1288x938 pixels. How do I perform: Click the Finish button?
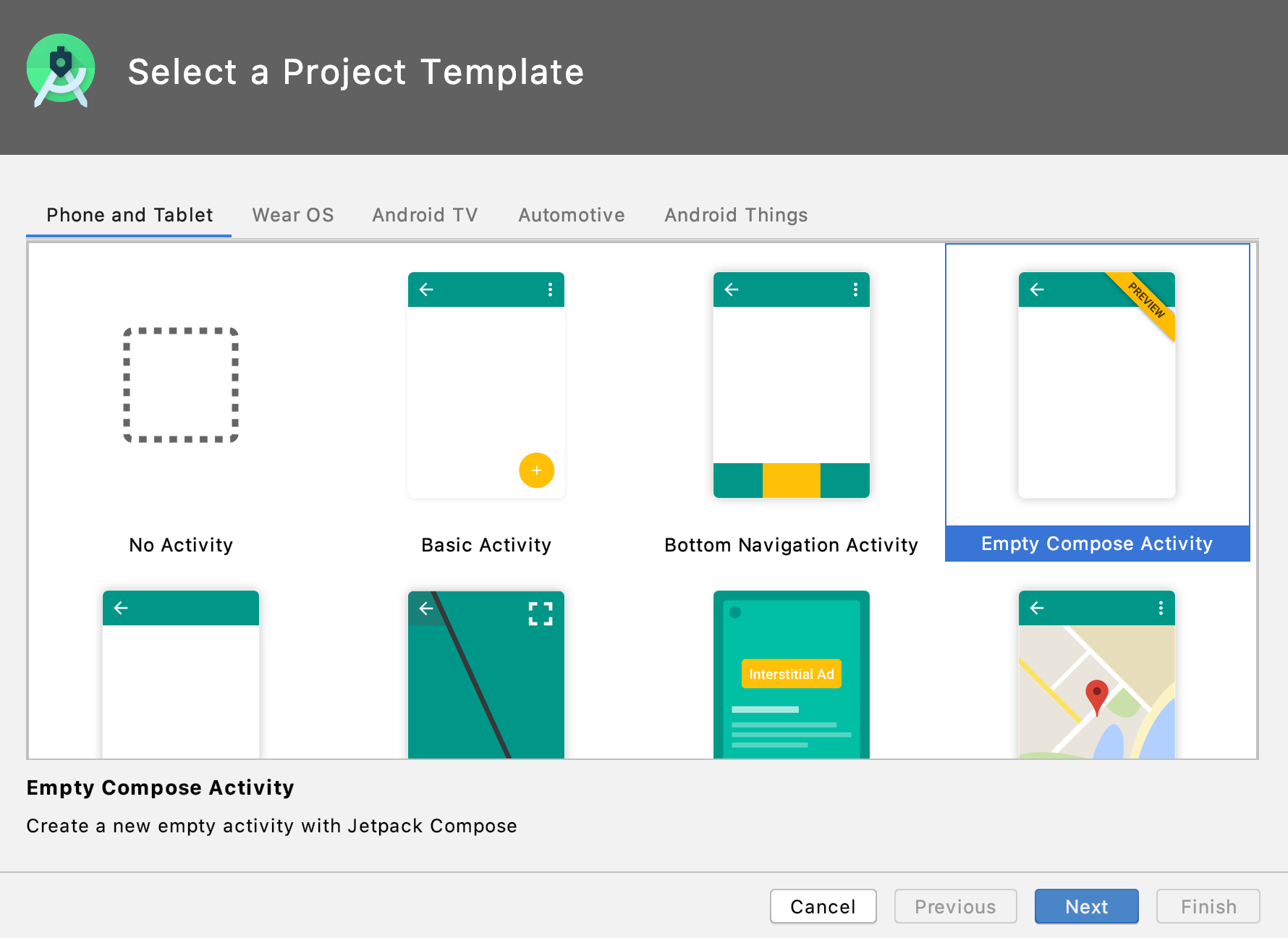click(1208, 906)
